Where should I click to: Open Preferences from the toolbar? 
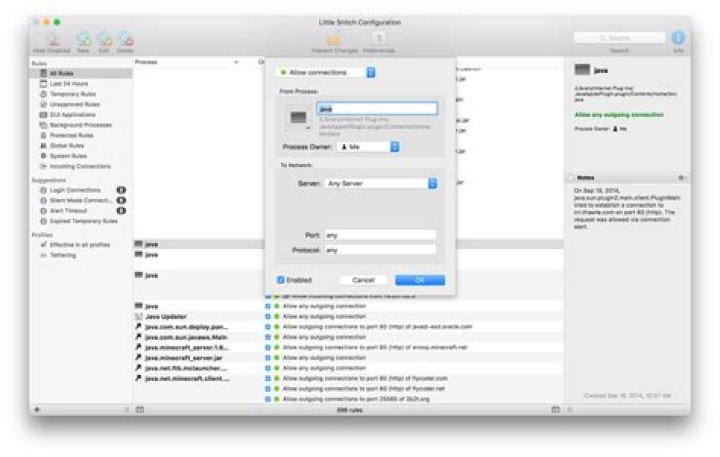tap(379, 39)
